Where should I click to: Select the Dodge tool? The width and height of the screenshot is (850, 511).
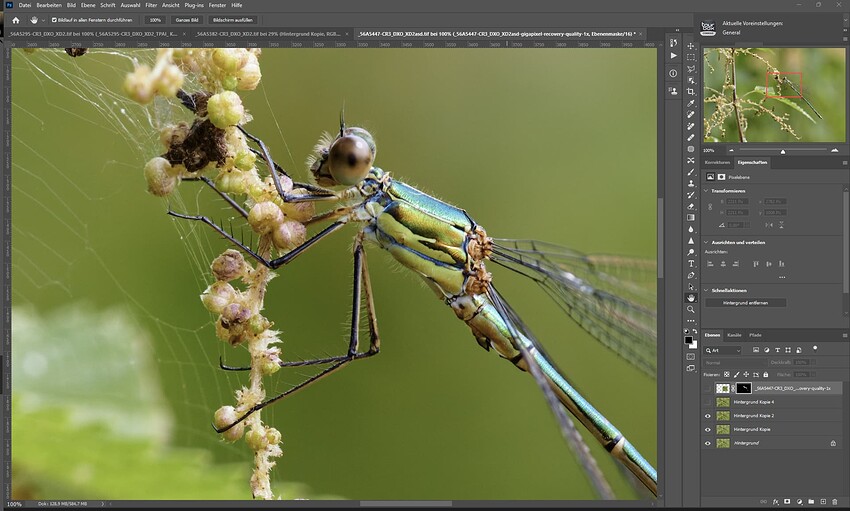point(691,252)
